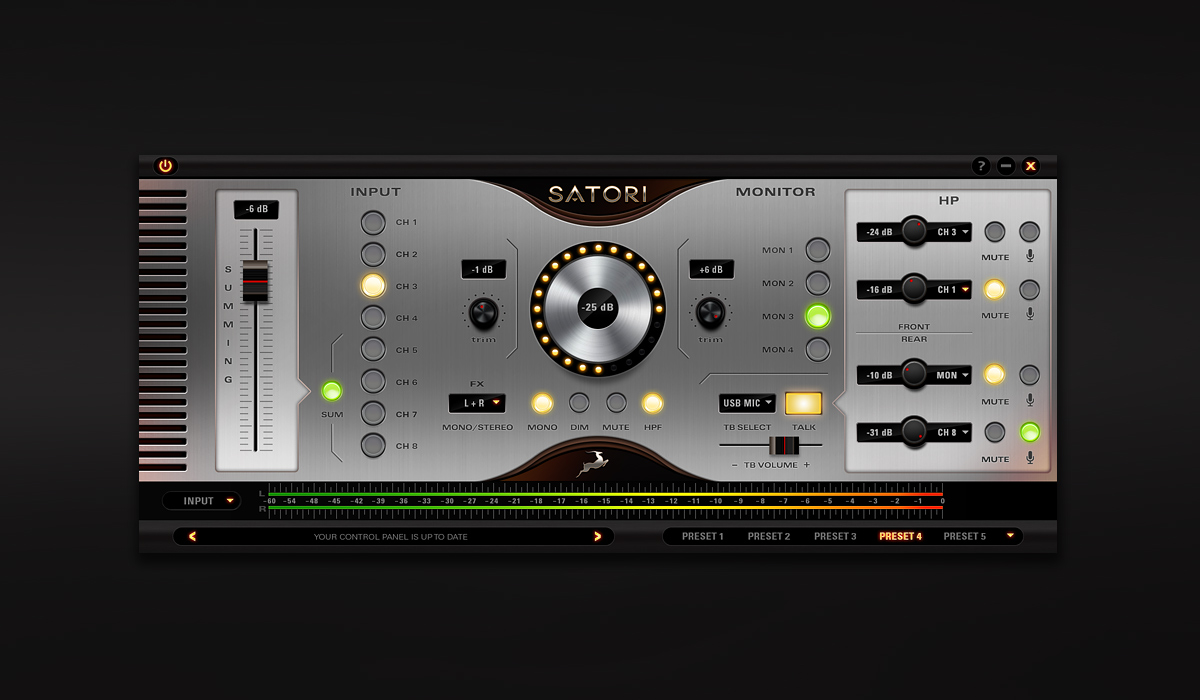Click the left orange arrow in status bar
This screenshot has width=1200, height=700.
click(192, 536)
